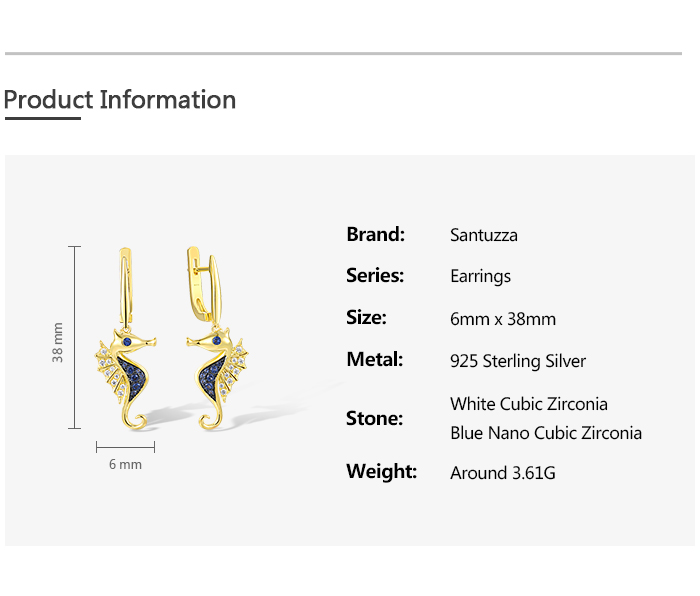
Task: Click the White Cubic Zirconia text
Action: [529, 404]
